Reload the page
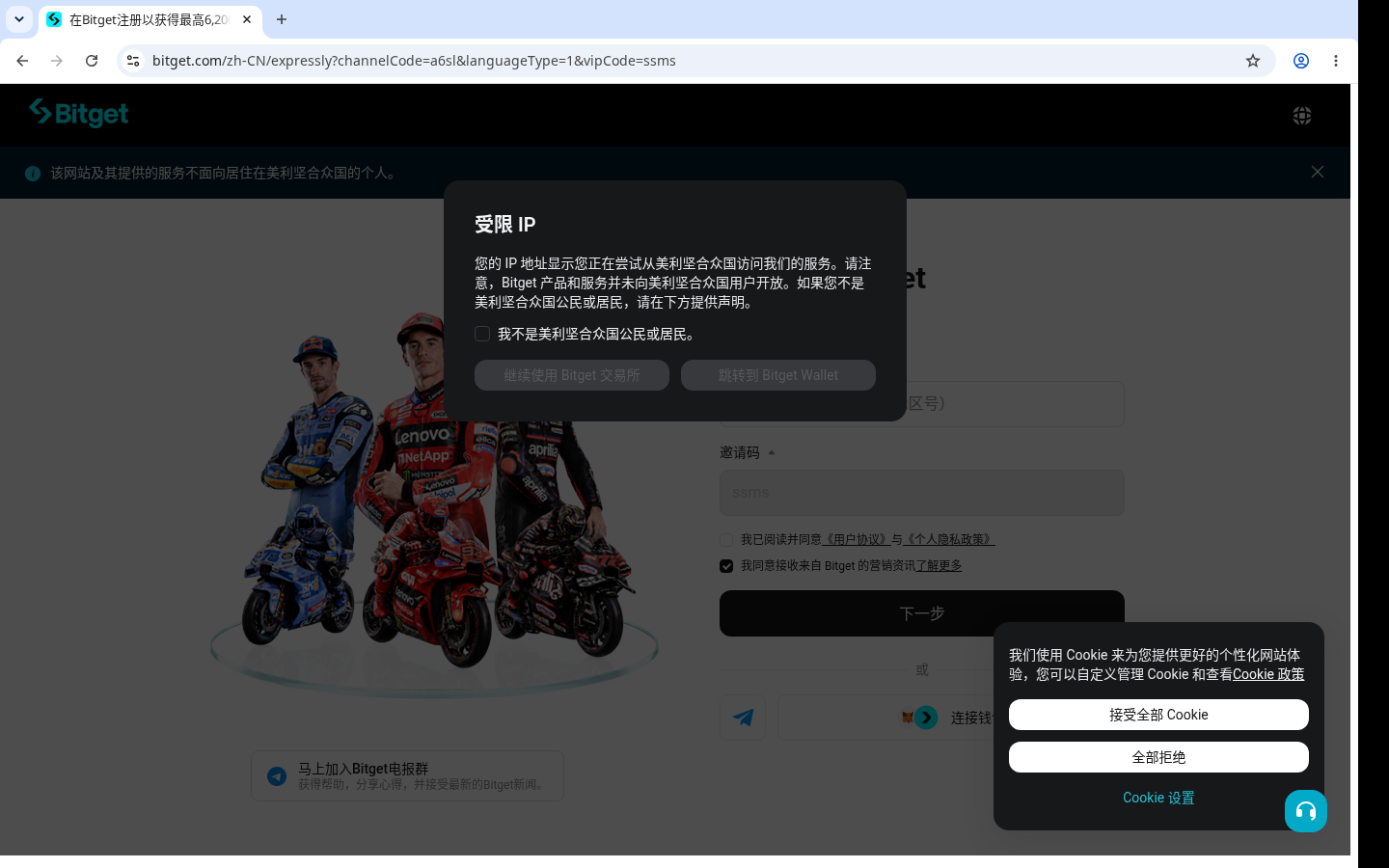The image size is (1389, 868). point(92,61)
